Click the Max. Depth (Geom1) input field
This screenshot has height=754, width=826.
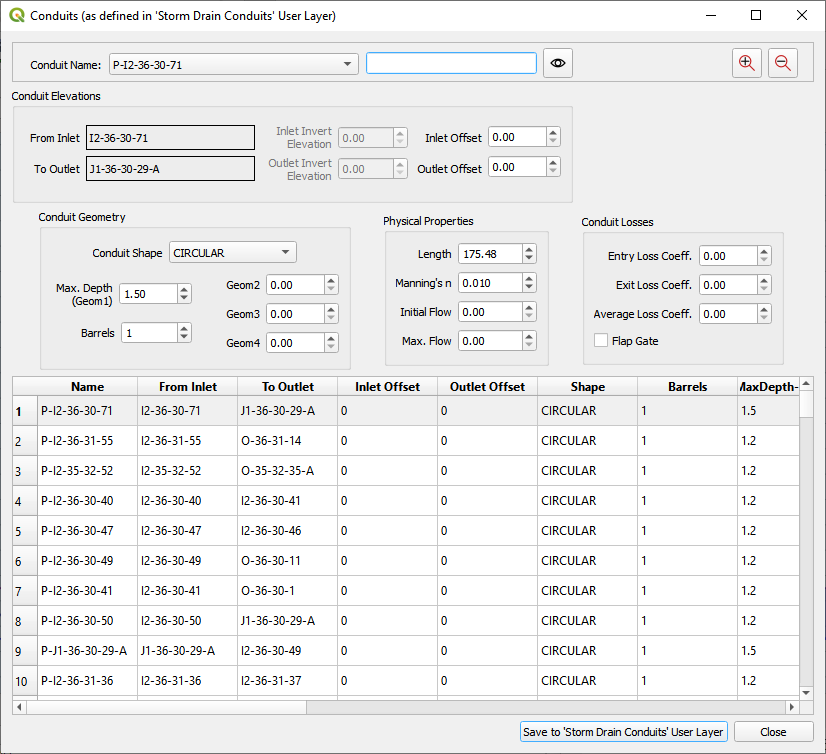pos(147,293)
